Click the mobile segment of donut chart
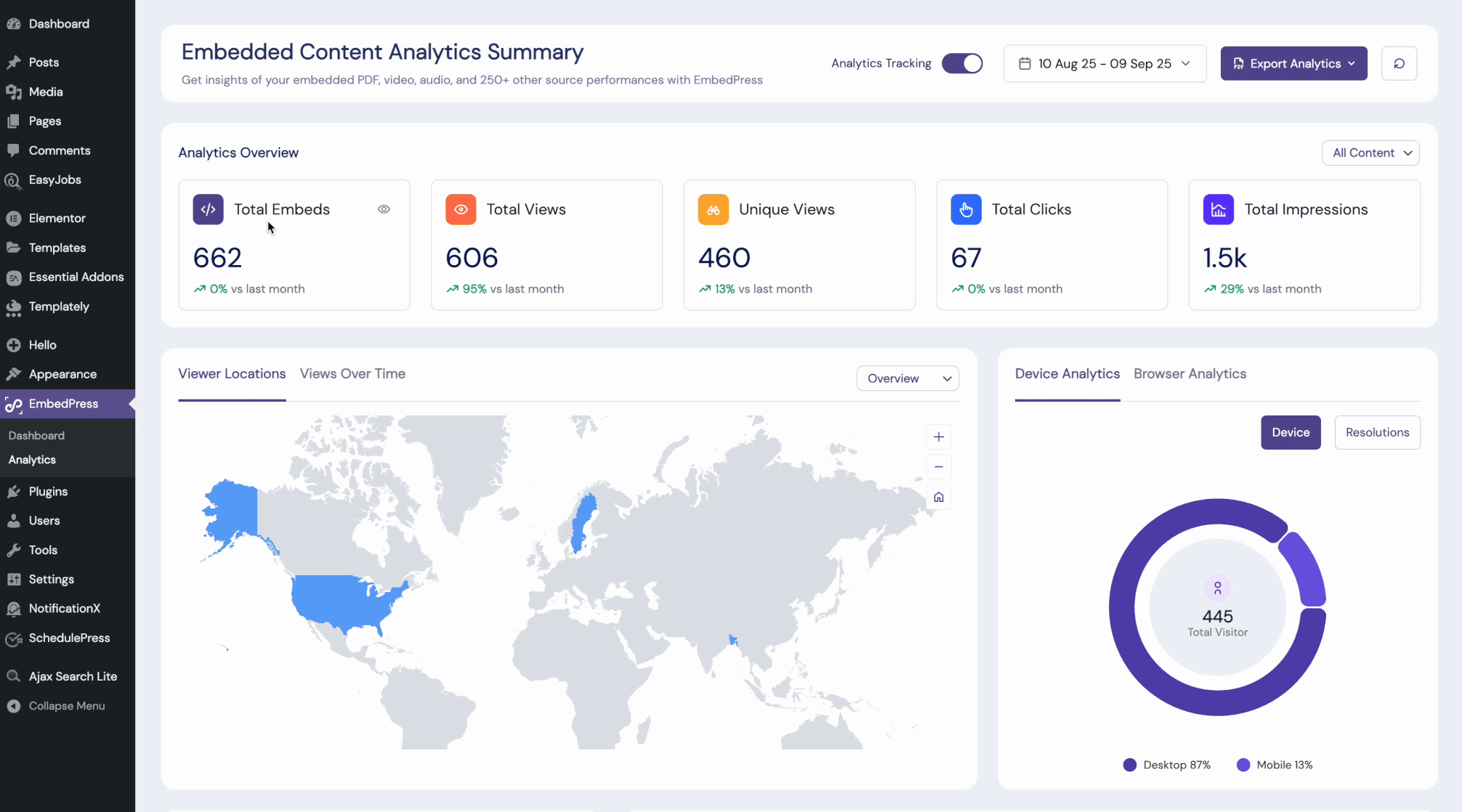Image resolution: width=1462 pixels, height=812 pixels. coord(1306,569)
